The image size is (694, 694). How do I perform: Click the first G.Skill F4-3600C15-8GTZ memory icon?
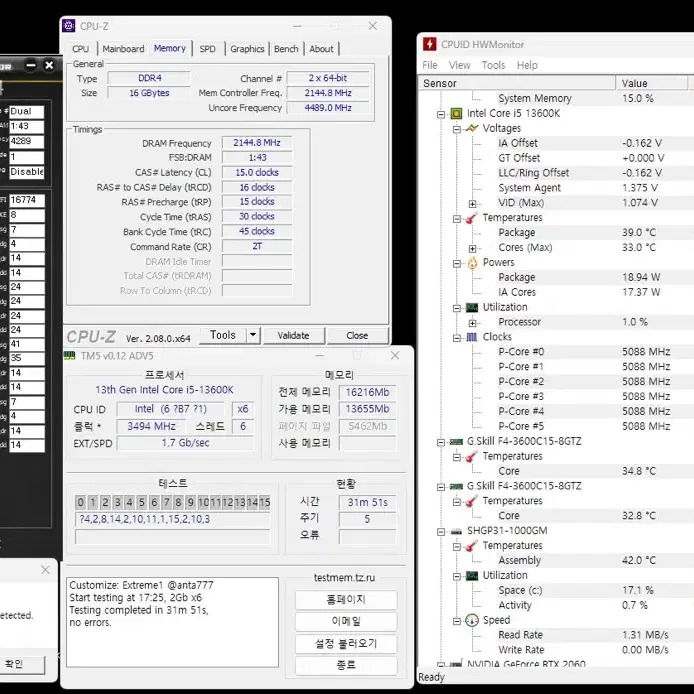tap(456, 442)
